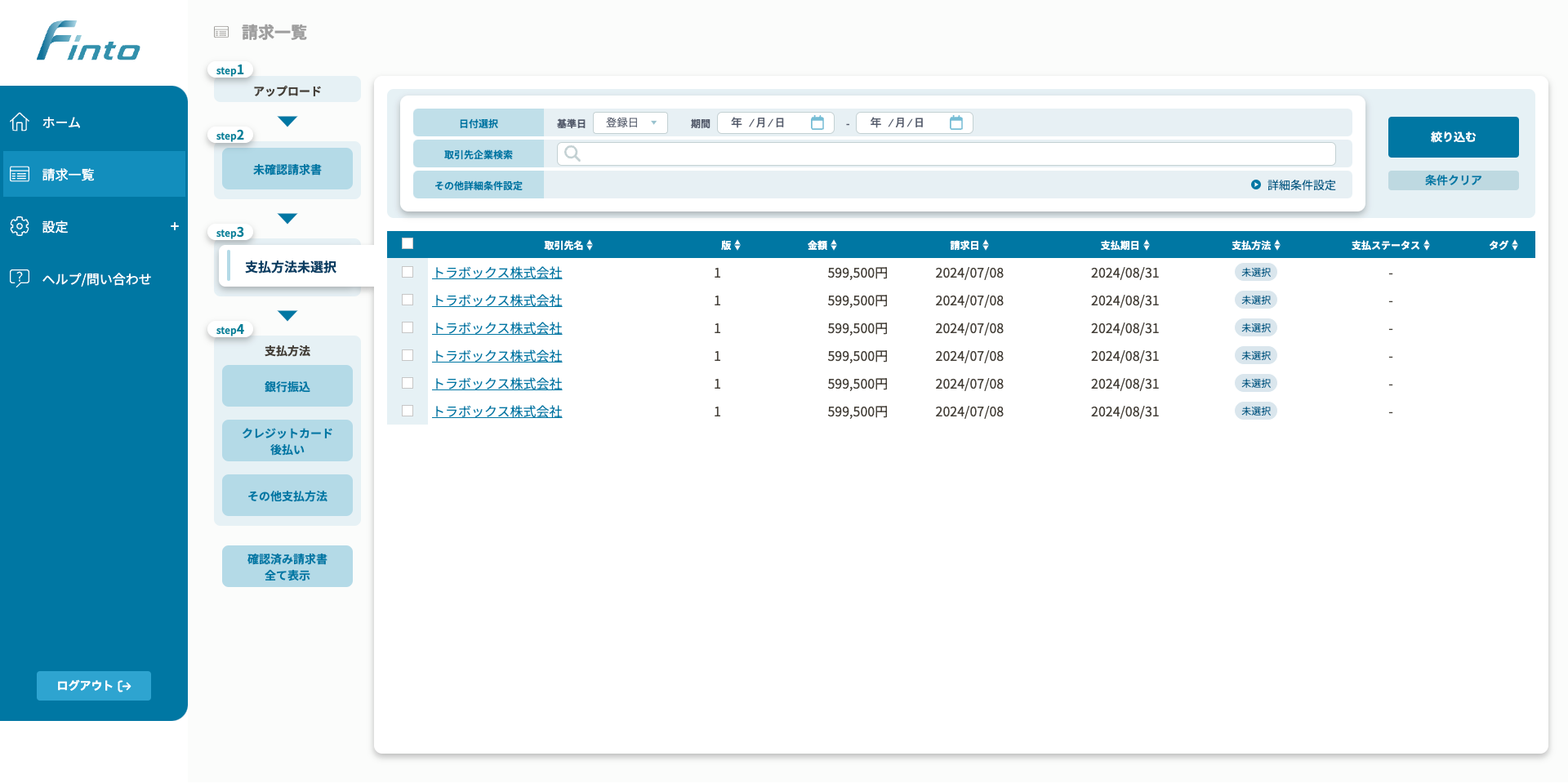Click the period start date field

pyautogui.click(x=776, y=122)
